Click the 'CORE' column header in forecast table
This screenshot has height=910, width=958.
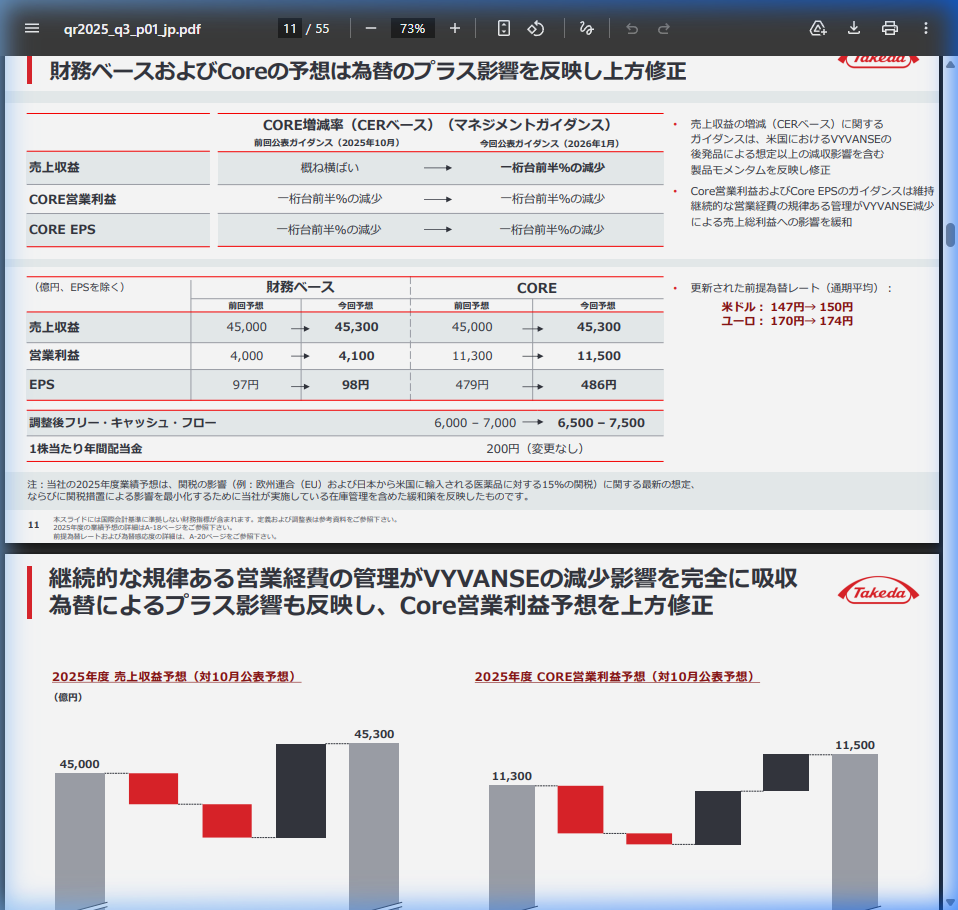536,288
